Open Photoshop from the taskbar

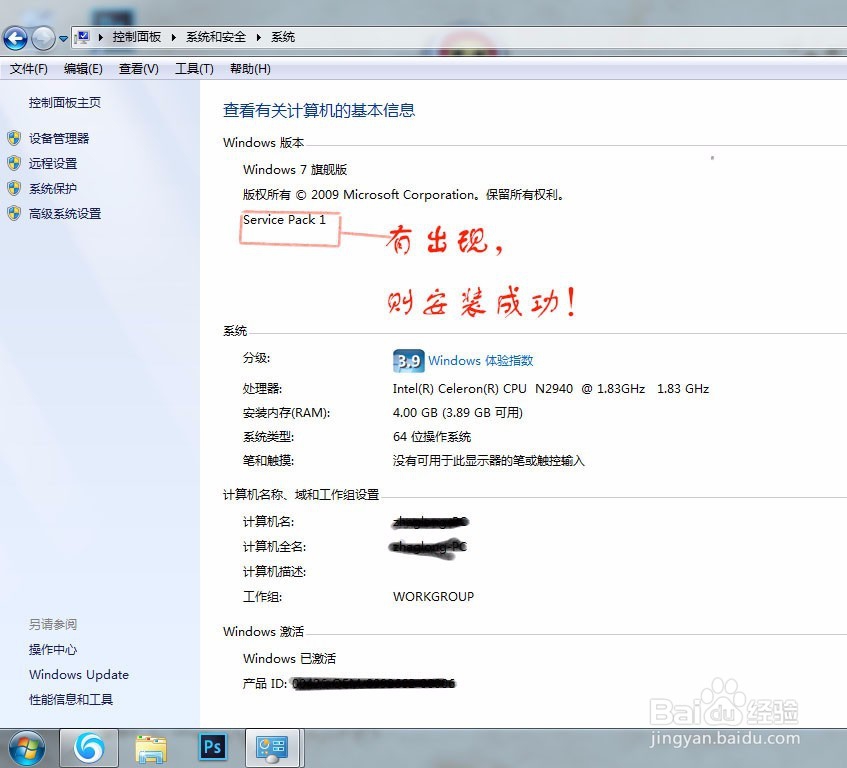click(212, 747)
